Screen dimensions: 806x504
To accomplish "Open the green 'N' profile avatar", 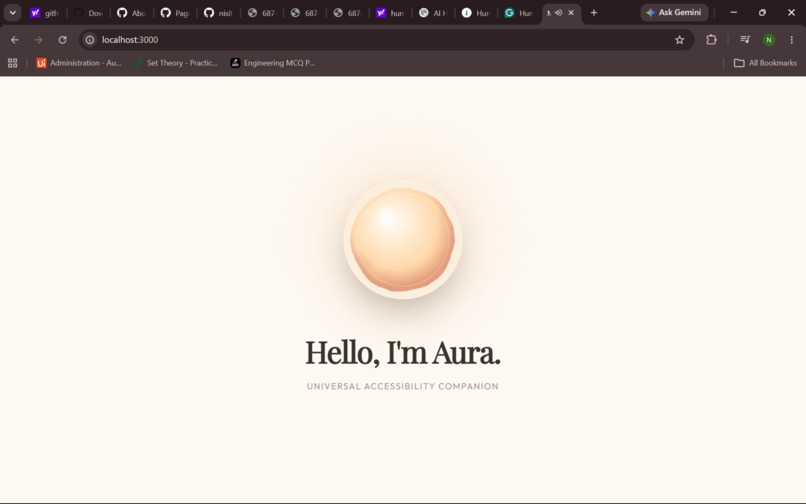I will pos(769,40).
